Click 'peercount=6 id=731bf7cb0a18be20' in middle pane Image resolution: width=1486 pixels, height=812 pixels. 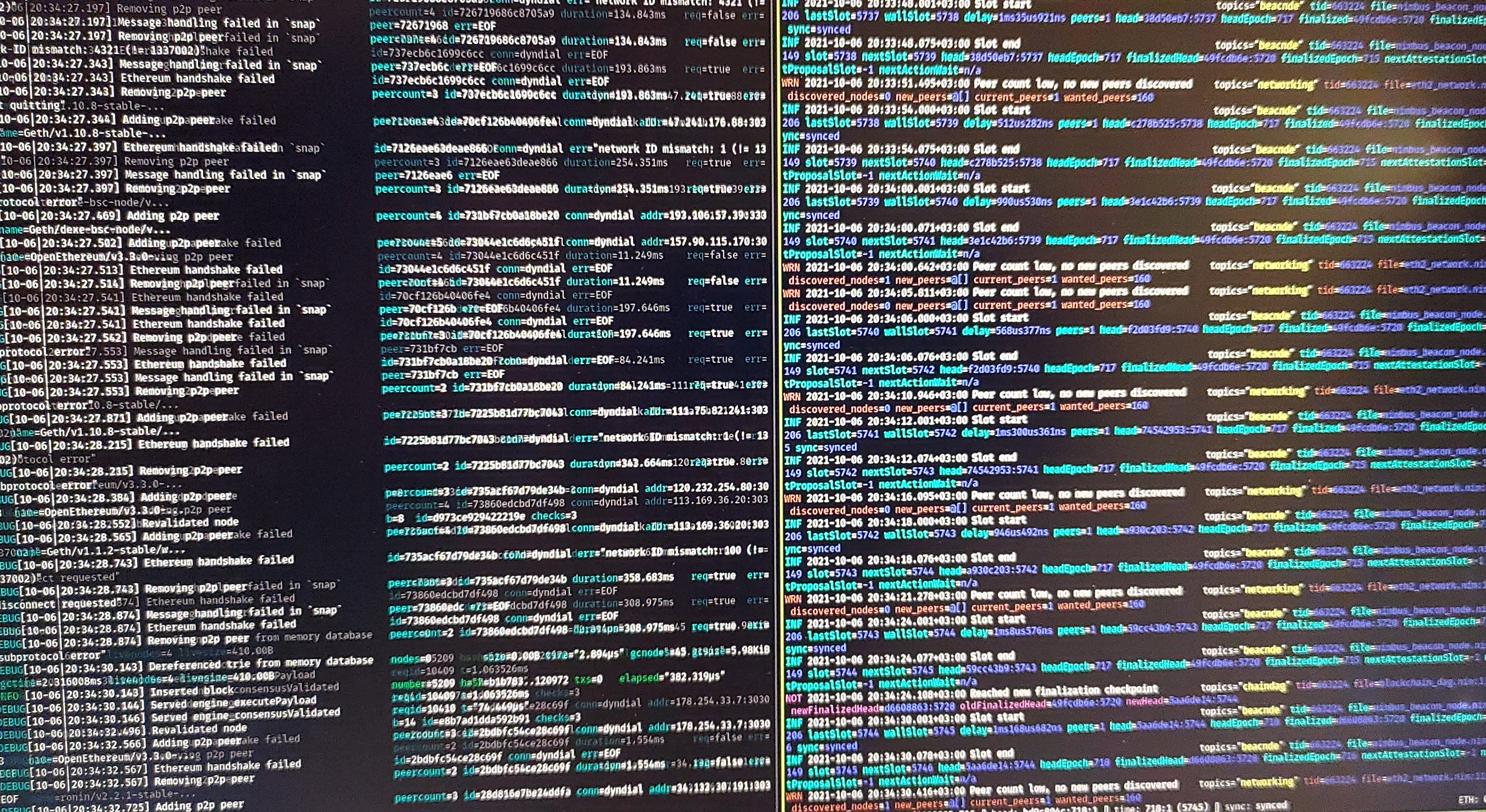(x=467, y=216)
